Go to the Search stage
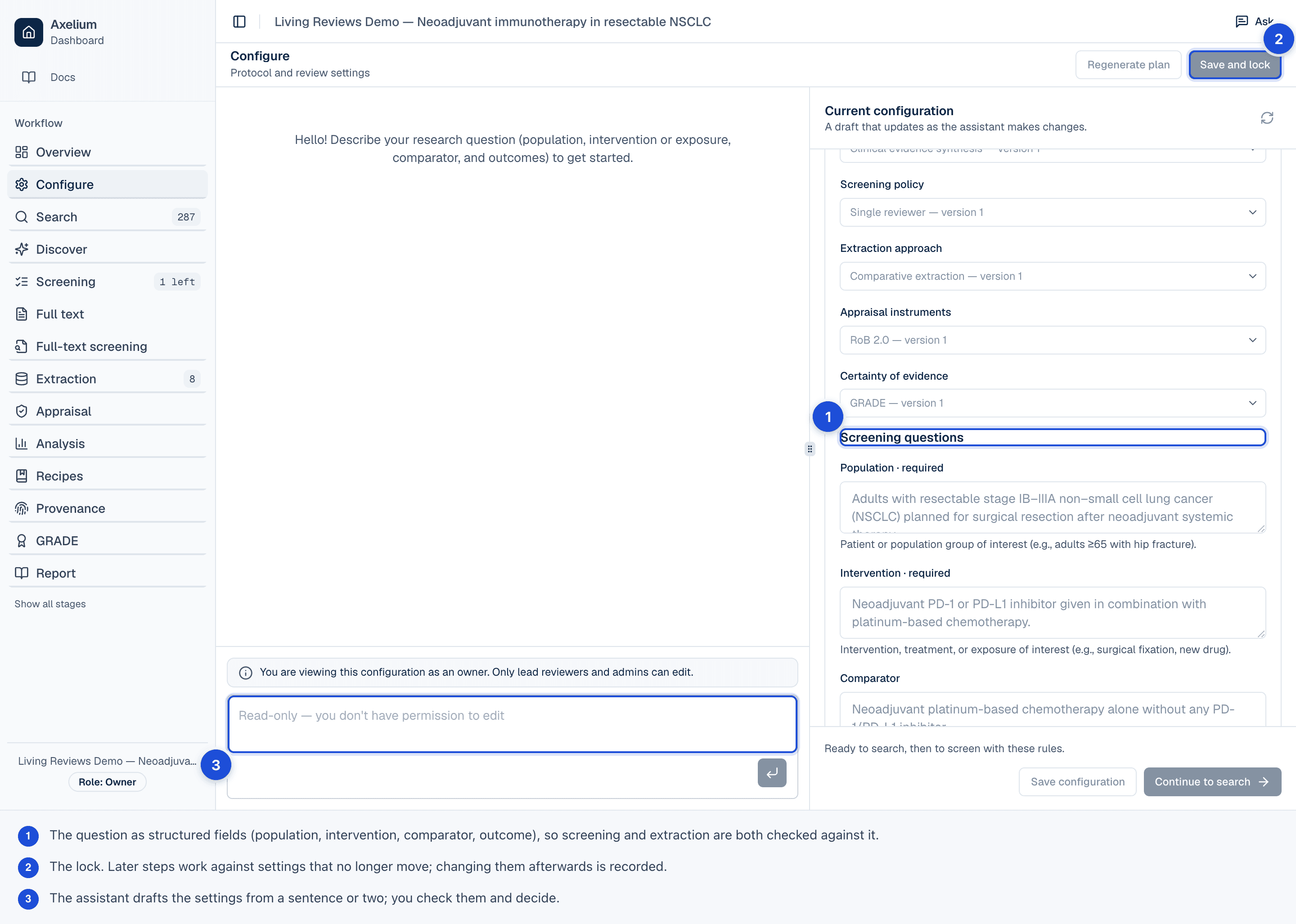The height and width of the screenshot is (924, 1296). point(108,217)
